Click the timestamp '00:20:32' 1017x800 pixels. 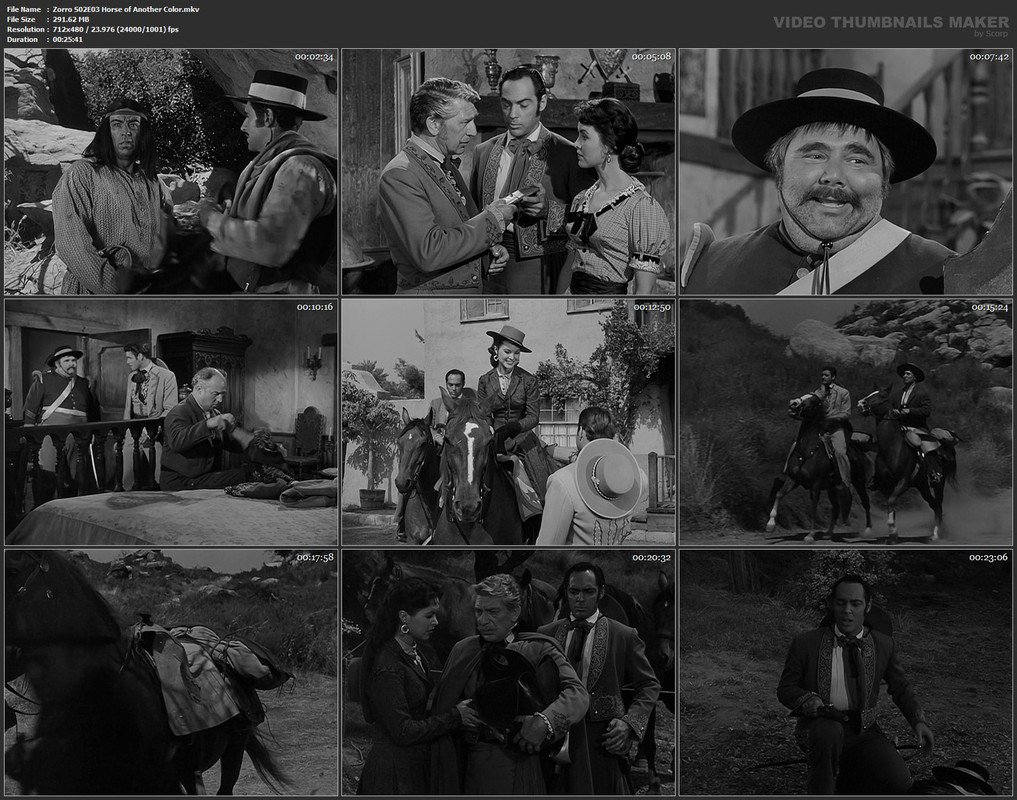[652, 557]
